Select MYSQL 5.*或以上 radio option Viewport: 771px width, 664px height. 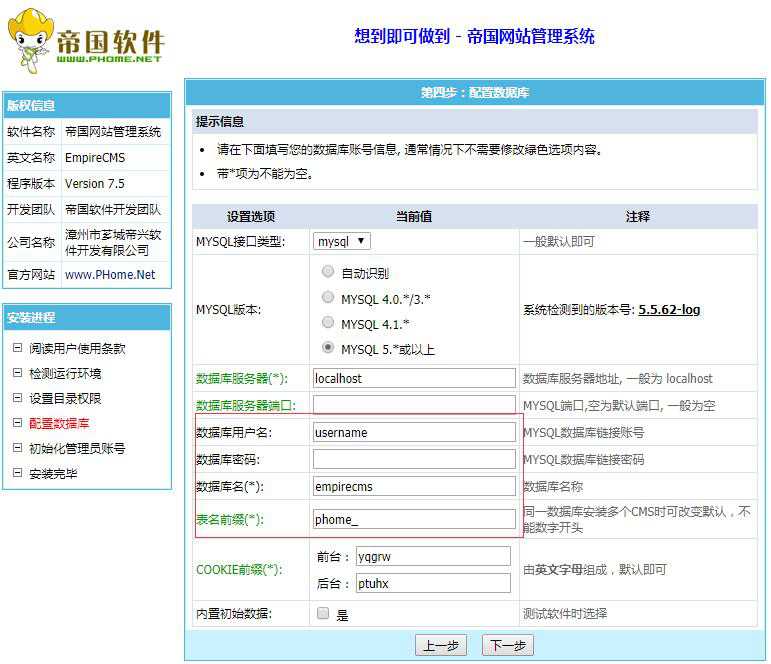click(327, 347)
